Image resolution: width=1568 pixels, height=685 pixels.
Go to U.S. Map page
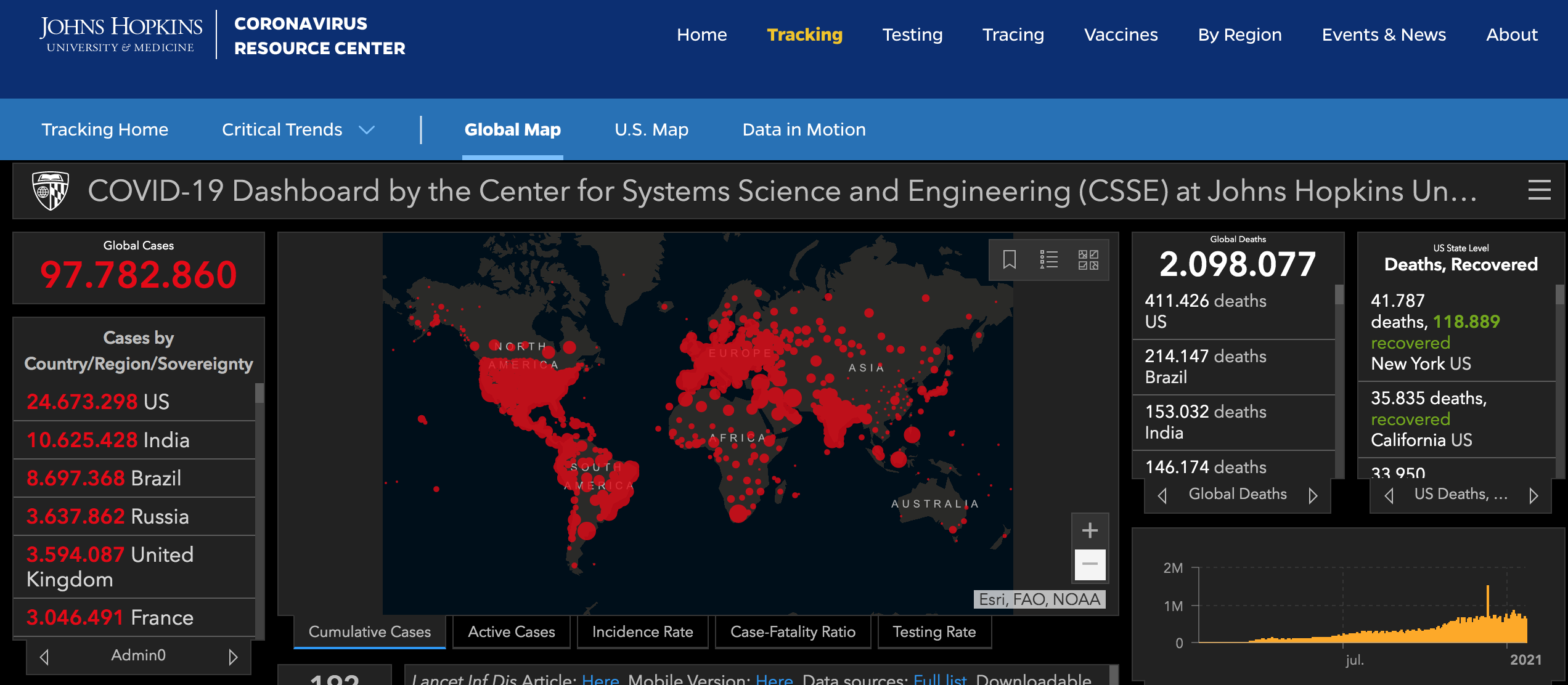[651, 129]
